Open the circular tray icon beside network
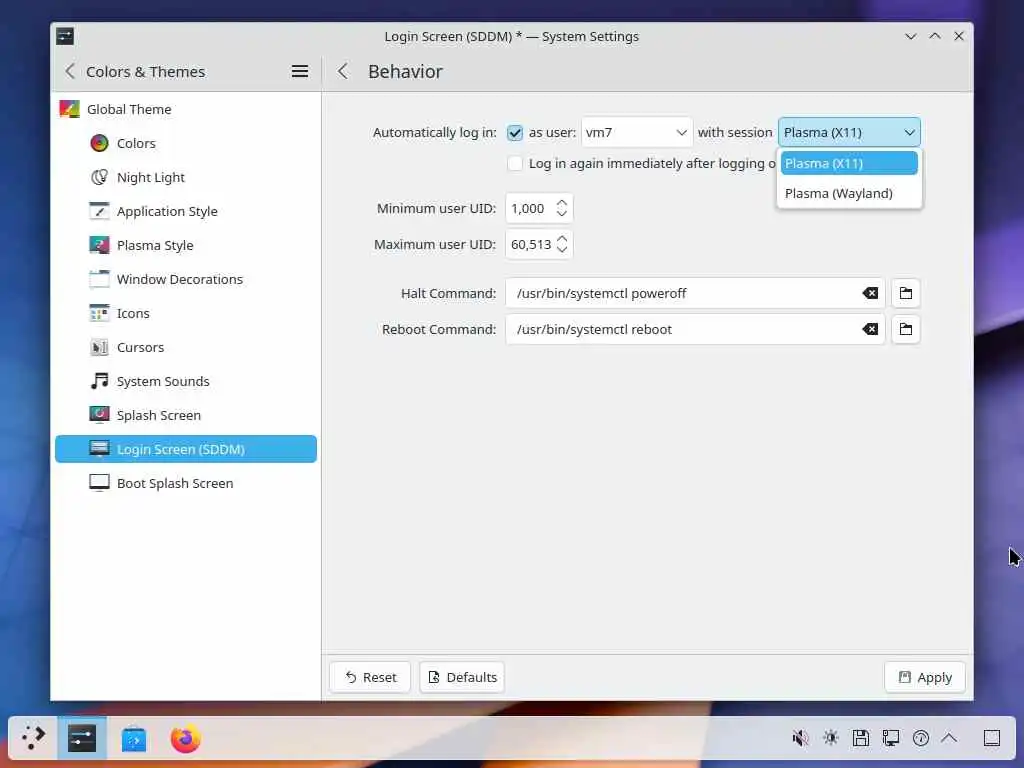Viewport: 1024px width, 768px height. pyautogui.click(x=921, y=738)
